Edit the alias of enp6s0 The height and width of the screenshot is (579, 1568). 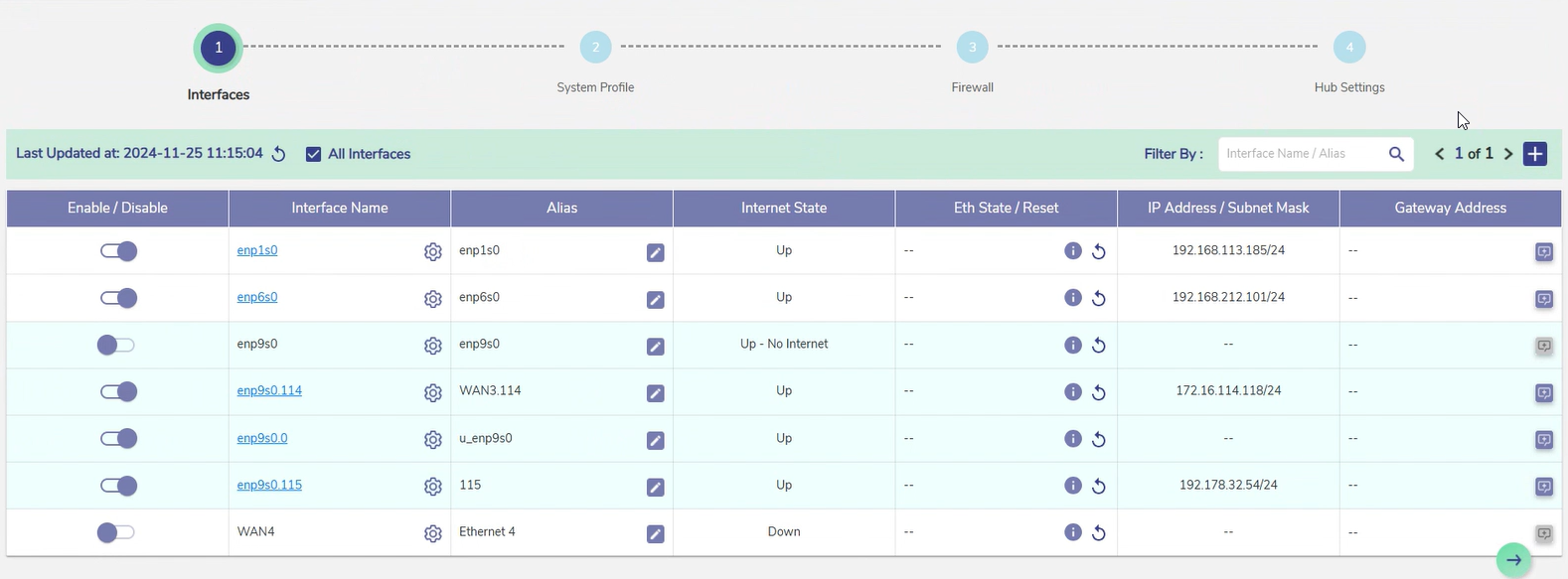point(655,299)
